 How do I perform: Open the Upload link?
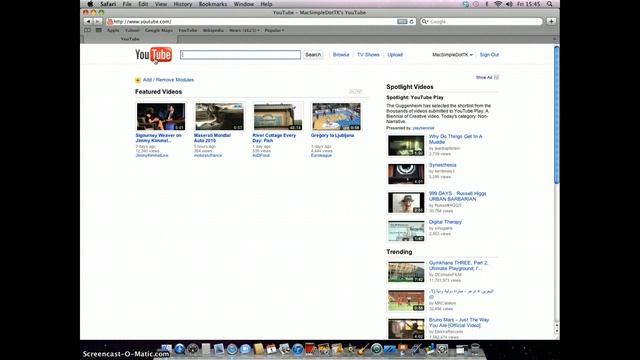coord(395,55)
